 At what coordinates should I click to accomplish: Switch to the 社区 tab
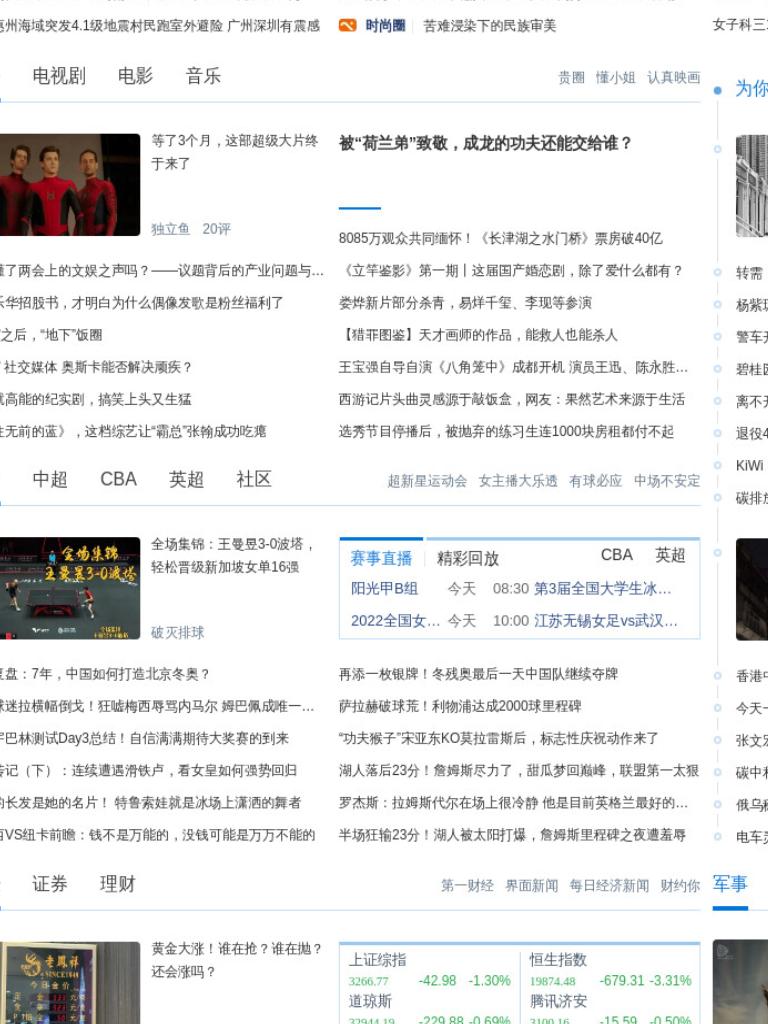(254, 479)
